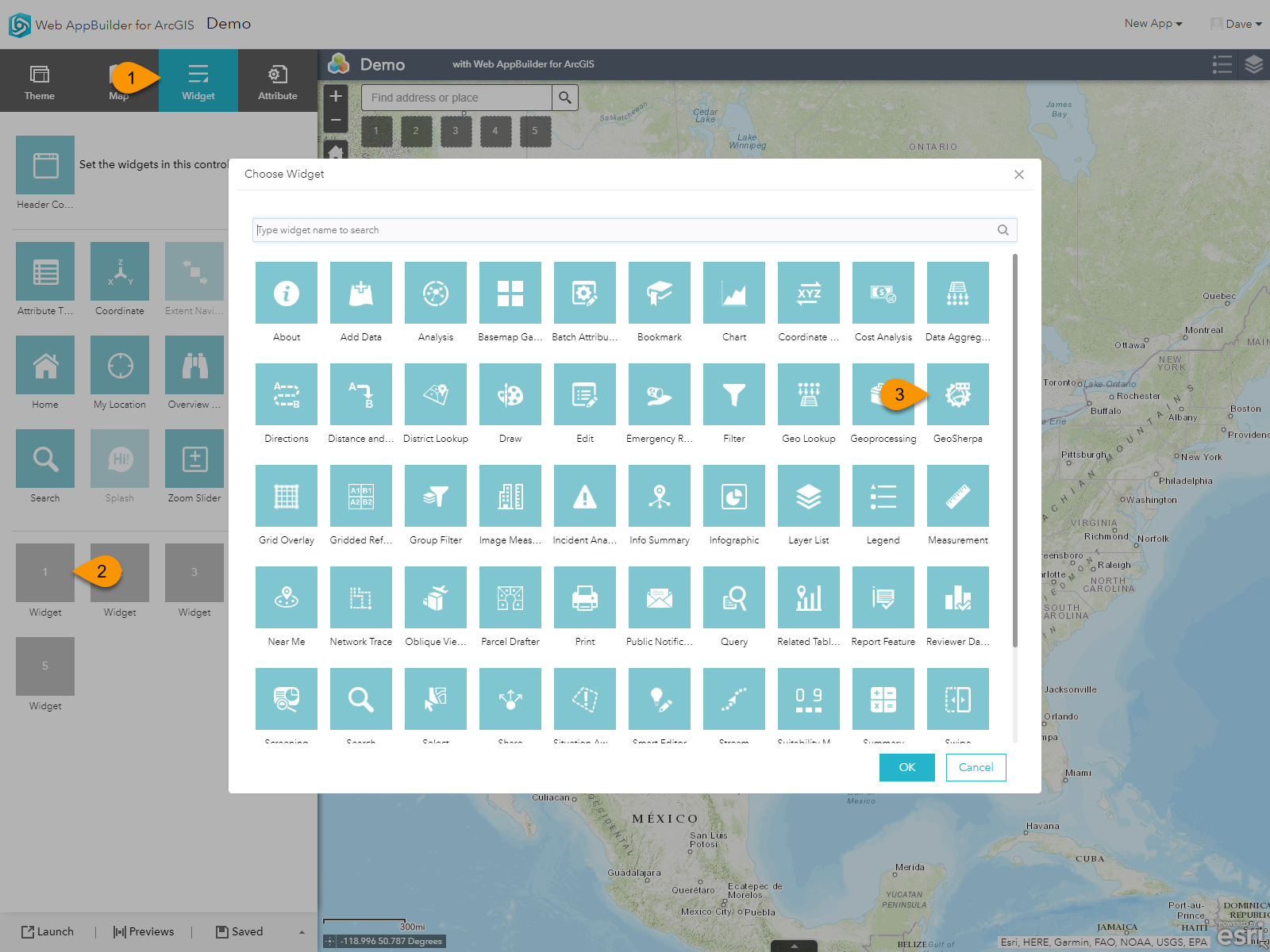Screen dimensions: 1270x952
Task: Click the widget search magnifier icon
Action: pyautogui.click(x=1003, y=230)
